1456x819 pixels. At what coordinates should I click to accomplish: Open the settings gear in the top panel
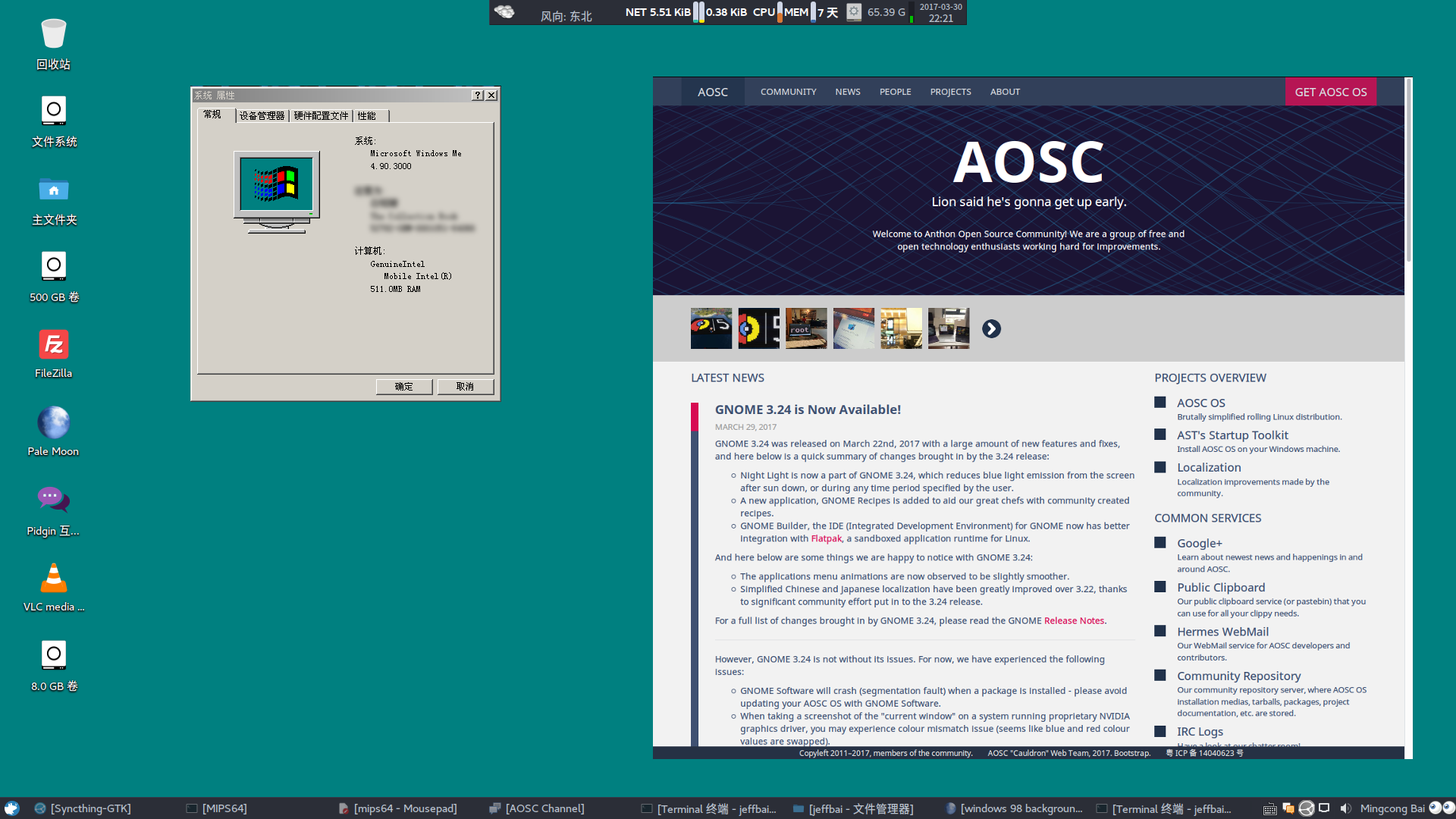pyautogui.click(x=854, y=12)
